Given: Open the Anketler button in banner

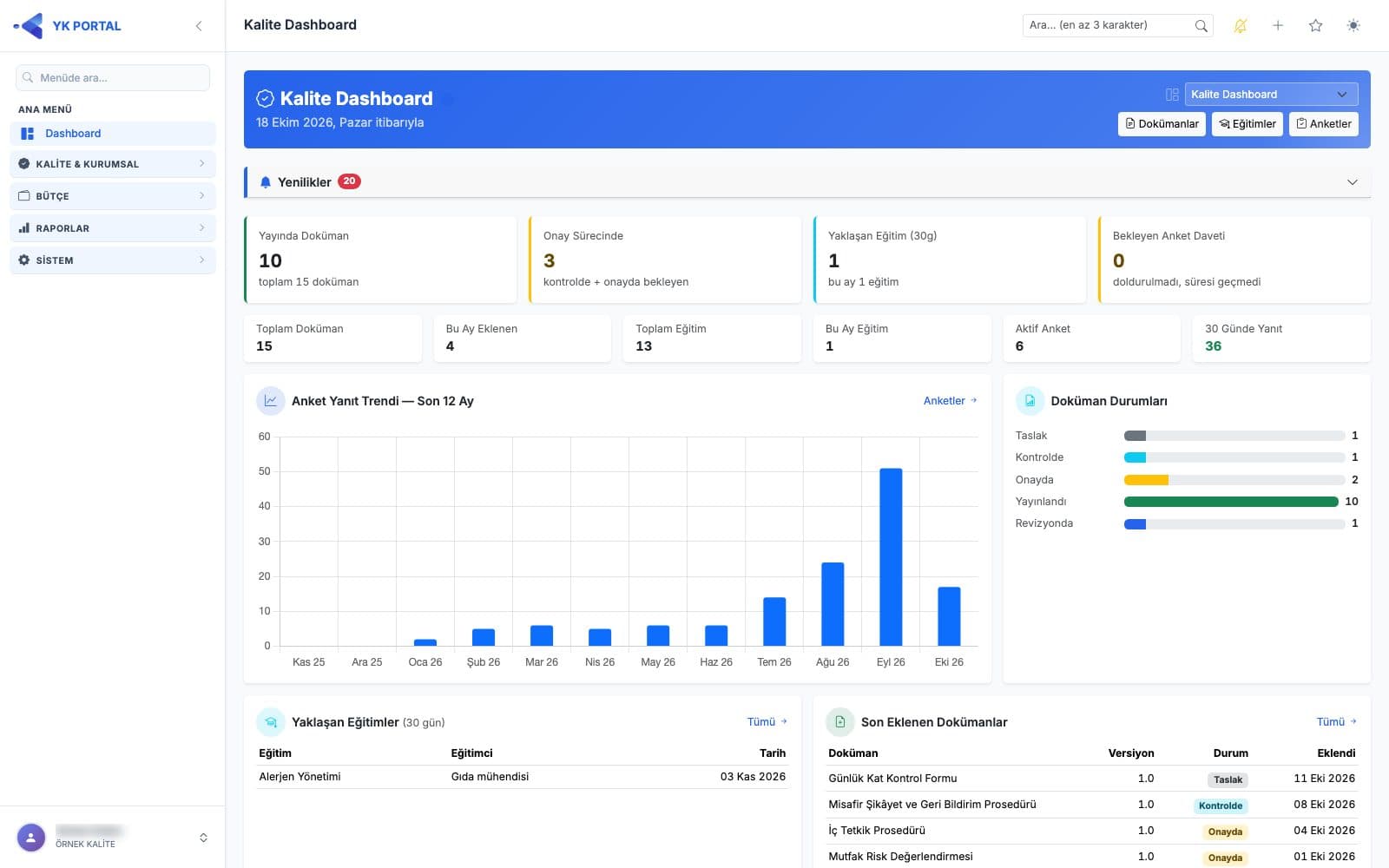Looking at the screenshot, I should pos(1324,124).
